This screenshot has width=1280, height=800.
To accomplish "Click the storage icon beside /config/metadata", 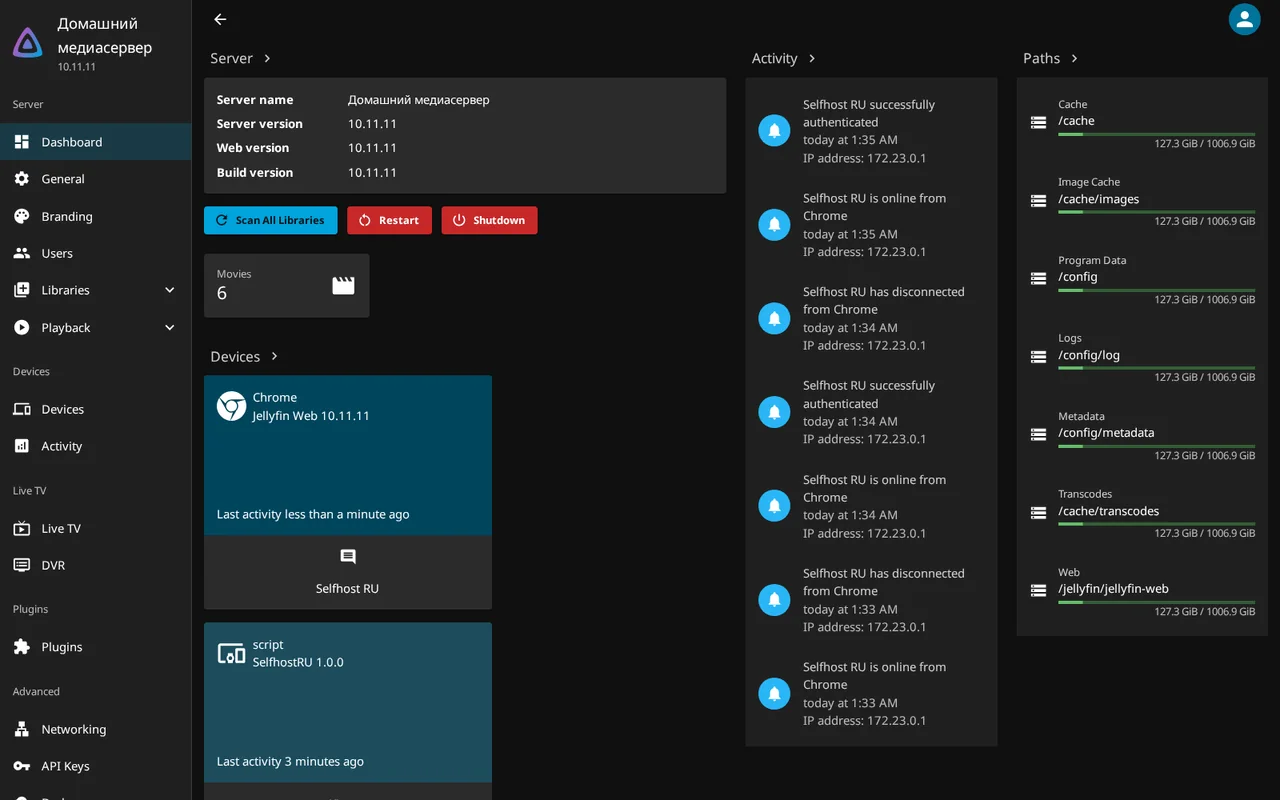I will click(x=1038, y=434).
